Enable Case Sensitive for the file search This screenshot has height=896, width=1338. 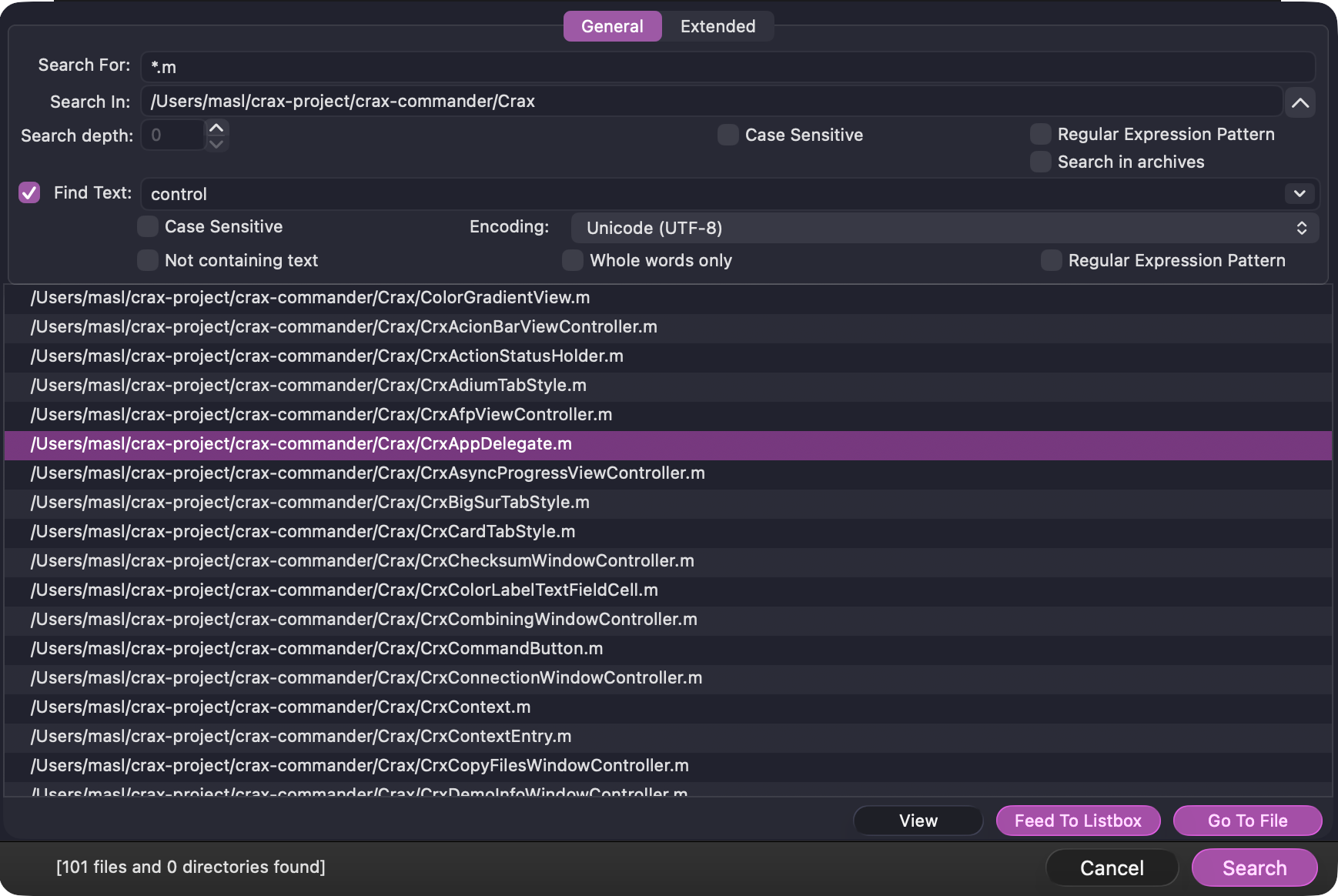coord(727,134)
